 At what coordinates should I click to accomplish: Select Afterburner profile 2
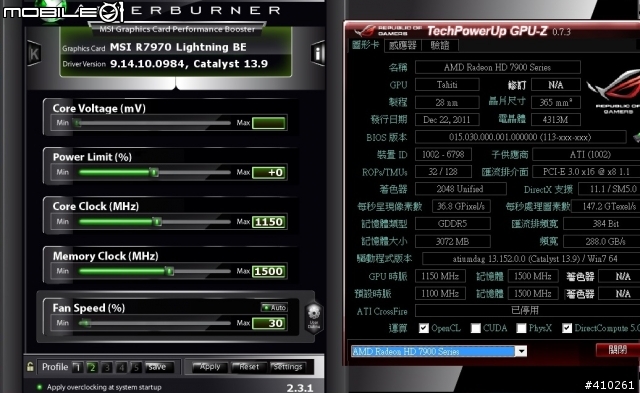[92, 367]
